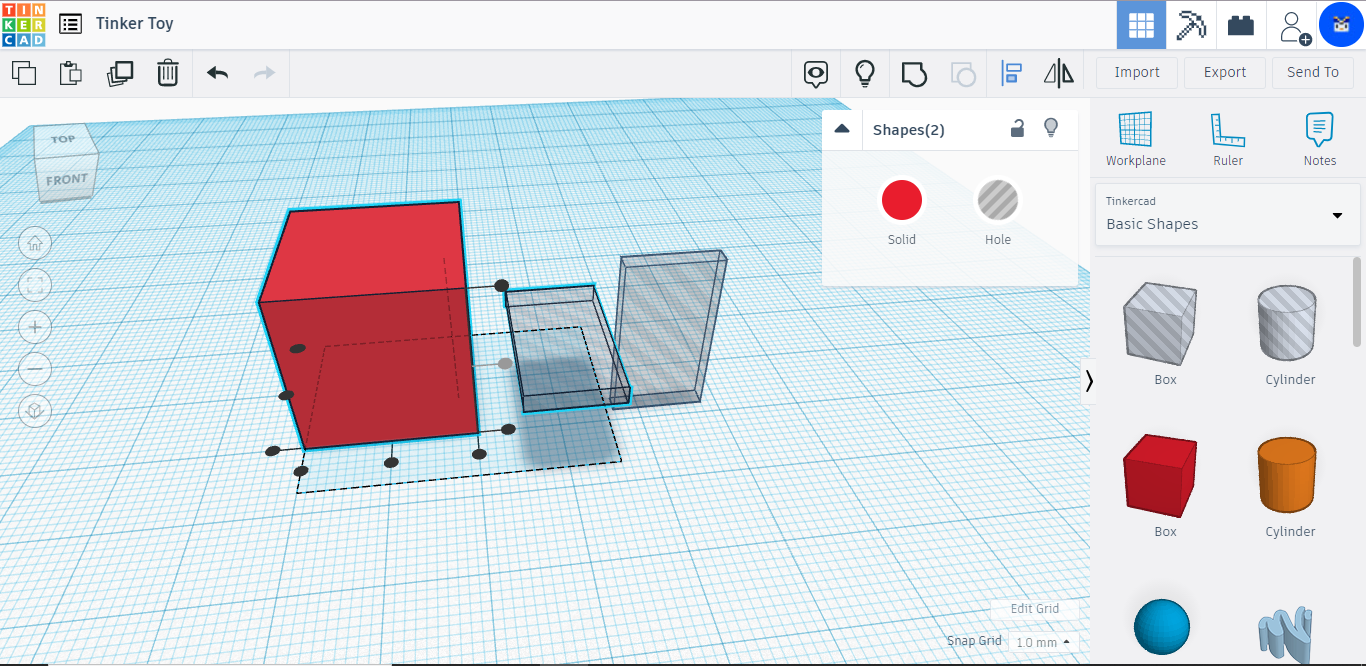Click the FRONT face of view cube
1366x666 pixels.
(67, 180)
